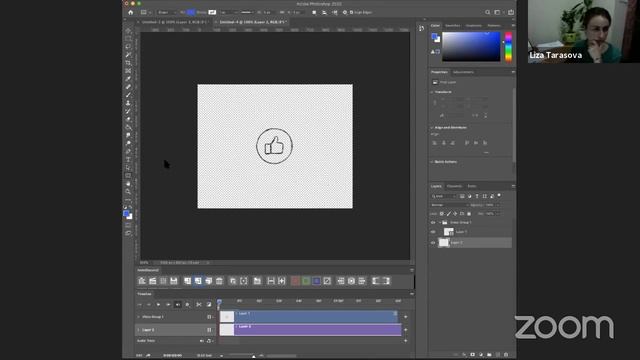Open the Search magnifier in top right
640x360 pixels.
[487, 13]
